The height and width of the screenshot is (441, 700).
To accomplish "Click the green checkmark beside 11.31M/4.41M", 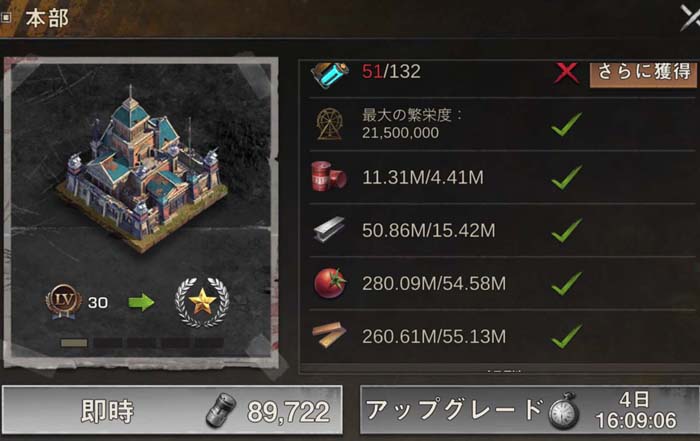I will pos(567,177).
